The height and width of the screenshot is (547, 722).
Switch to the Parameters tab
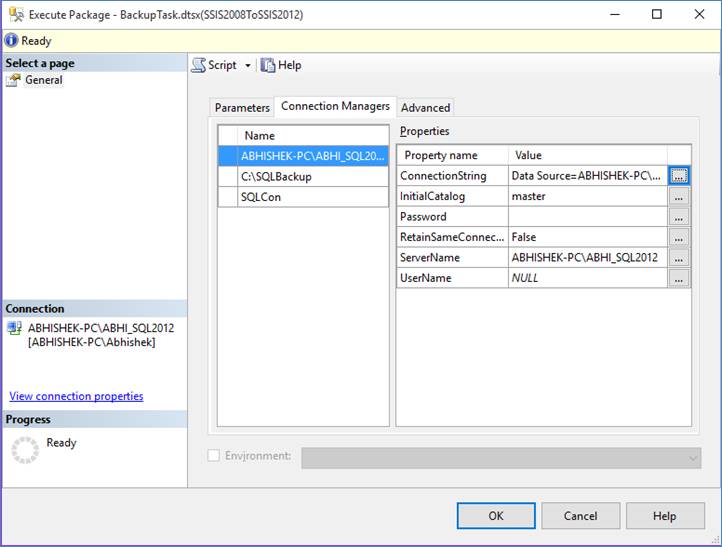pos(242,108)
